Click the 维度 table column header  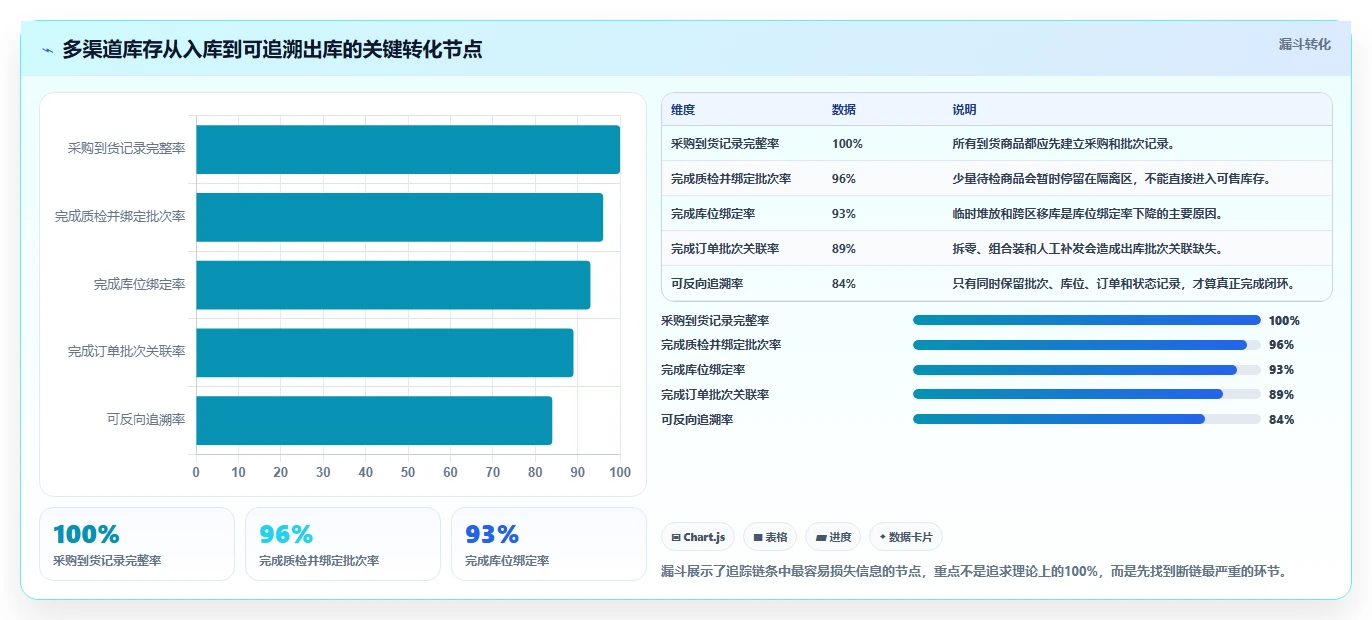[683, 110]
